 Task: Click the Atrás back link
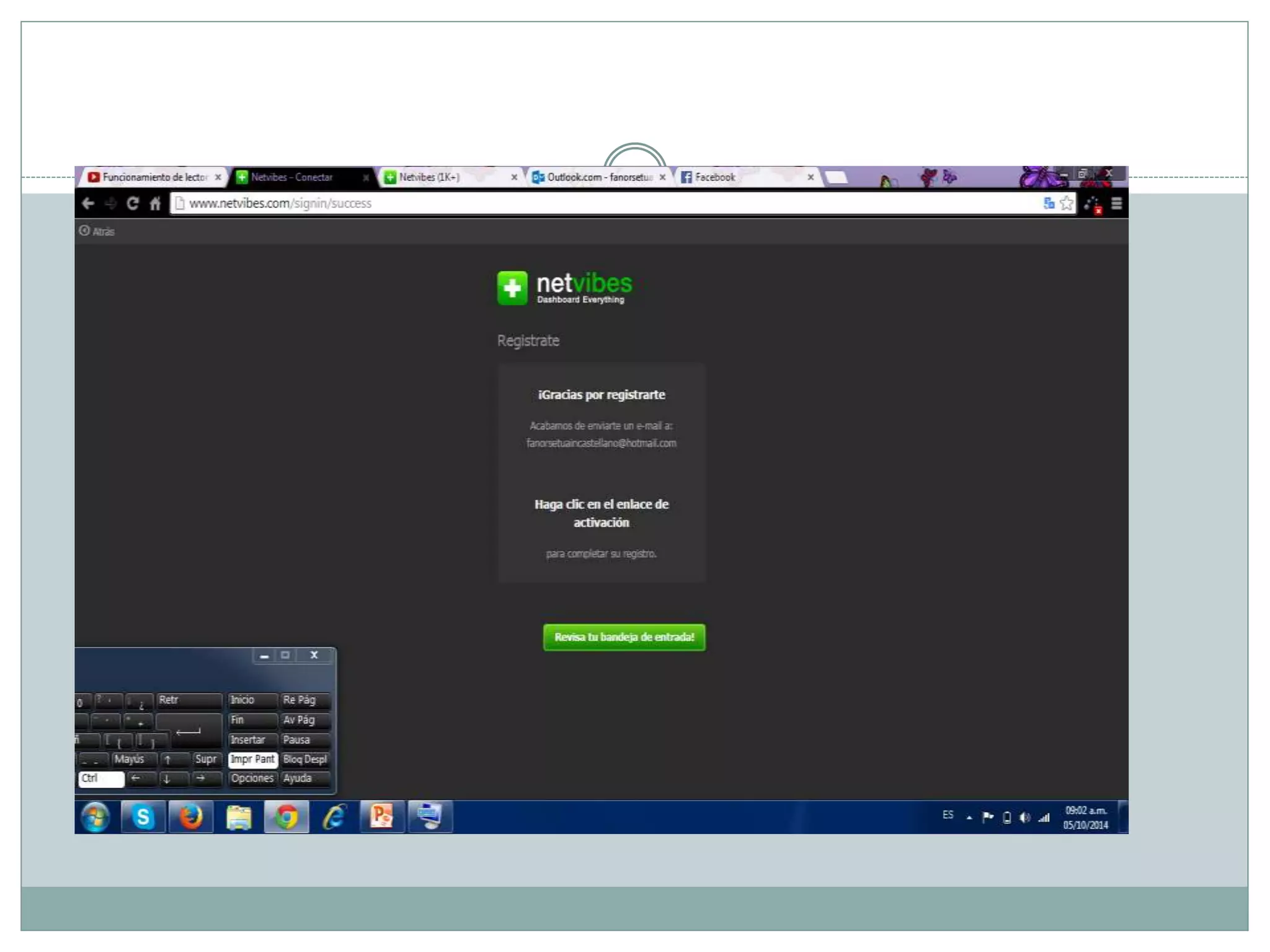point(97,231)
